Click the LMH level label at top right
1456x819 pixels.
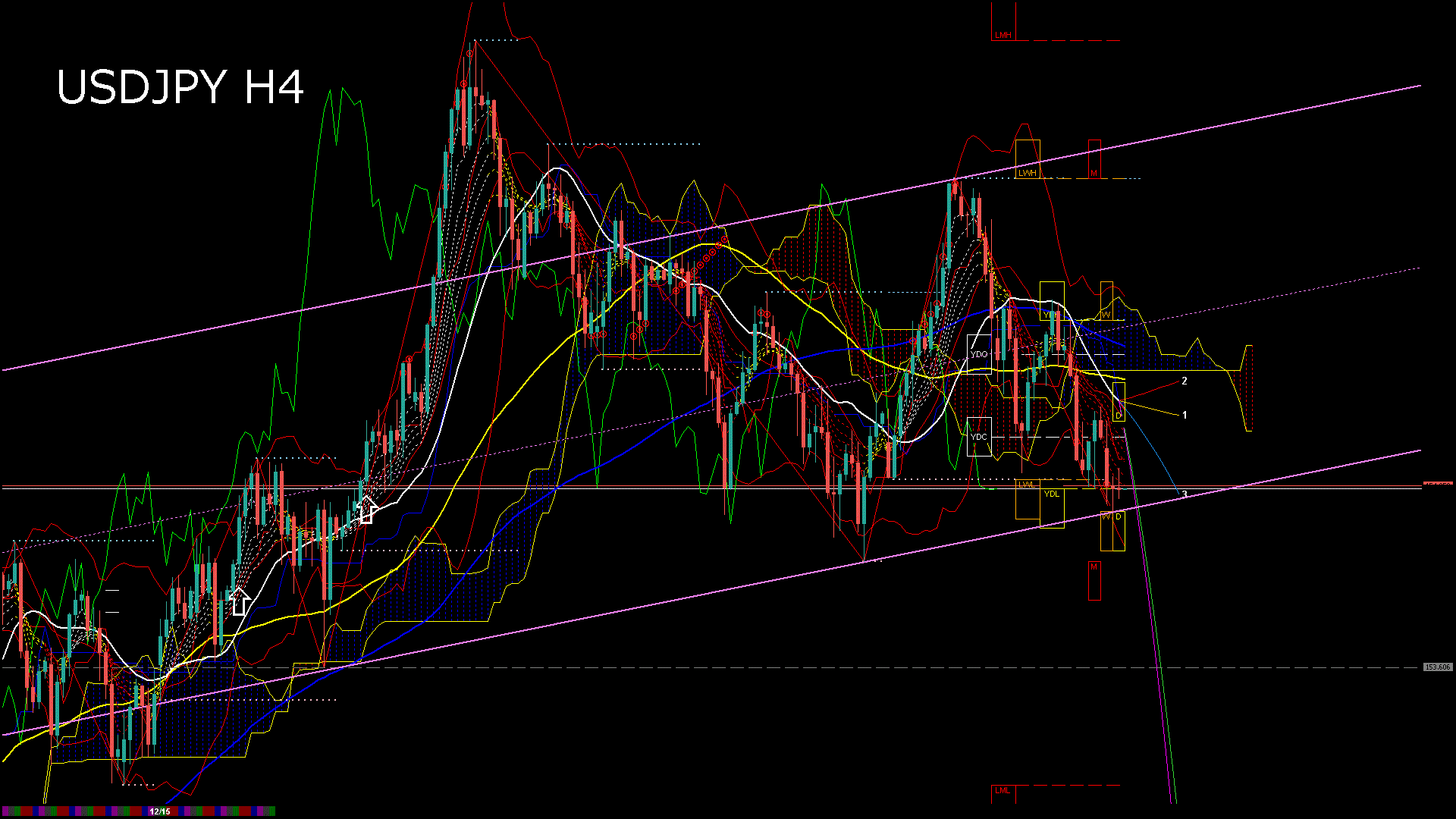pos(1003,34)
